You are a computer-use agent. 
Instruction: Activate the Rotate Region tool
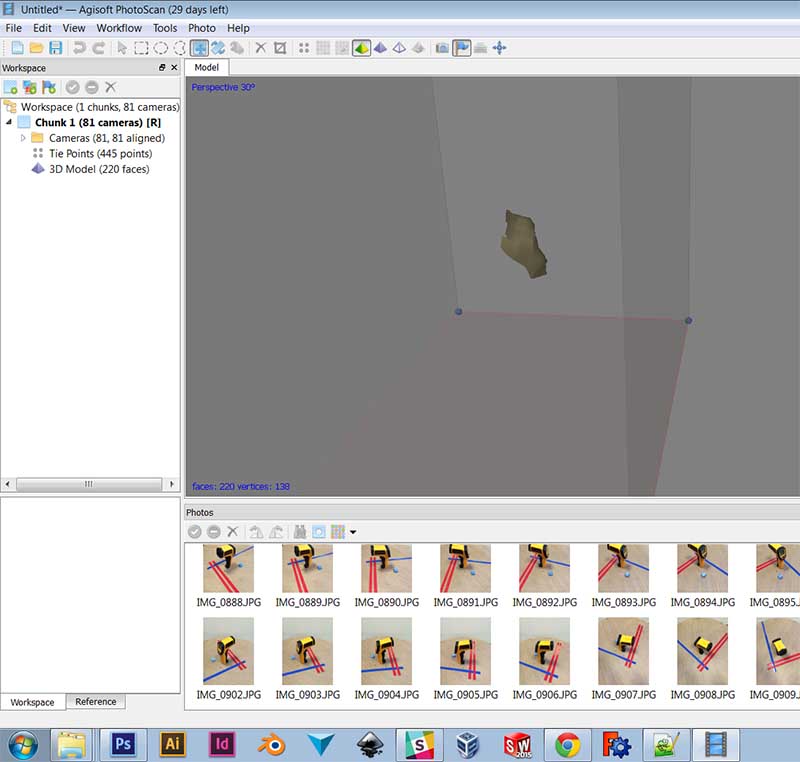point(218,48)
